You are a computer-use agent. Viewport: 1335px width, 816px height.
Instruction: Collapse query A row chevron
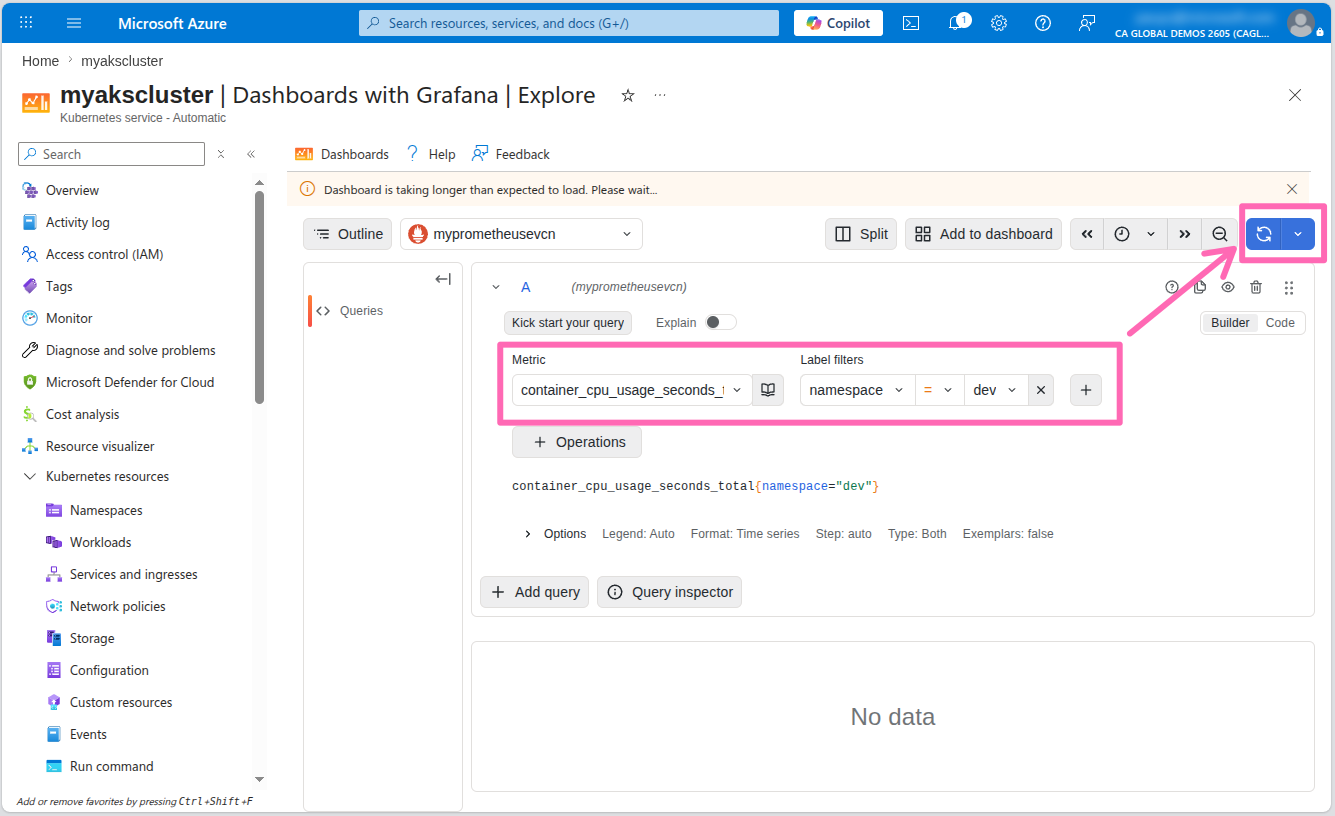pos(496,287)
